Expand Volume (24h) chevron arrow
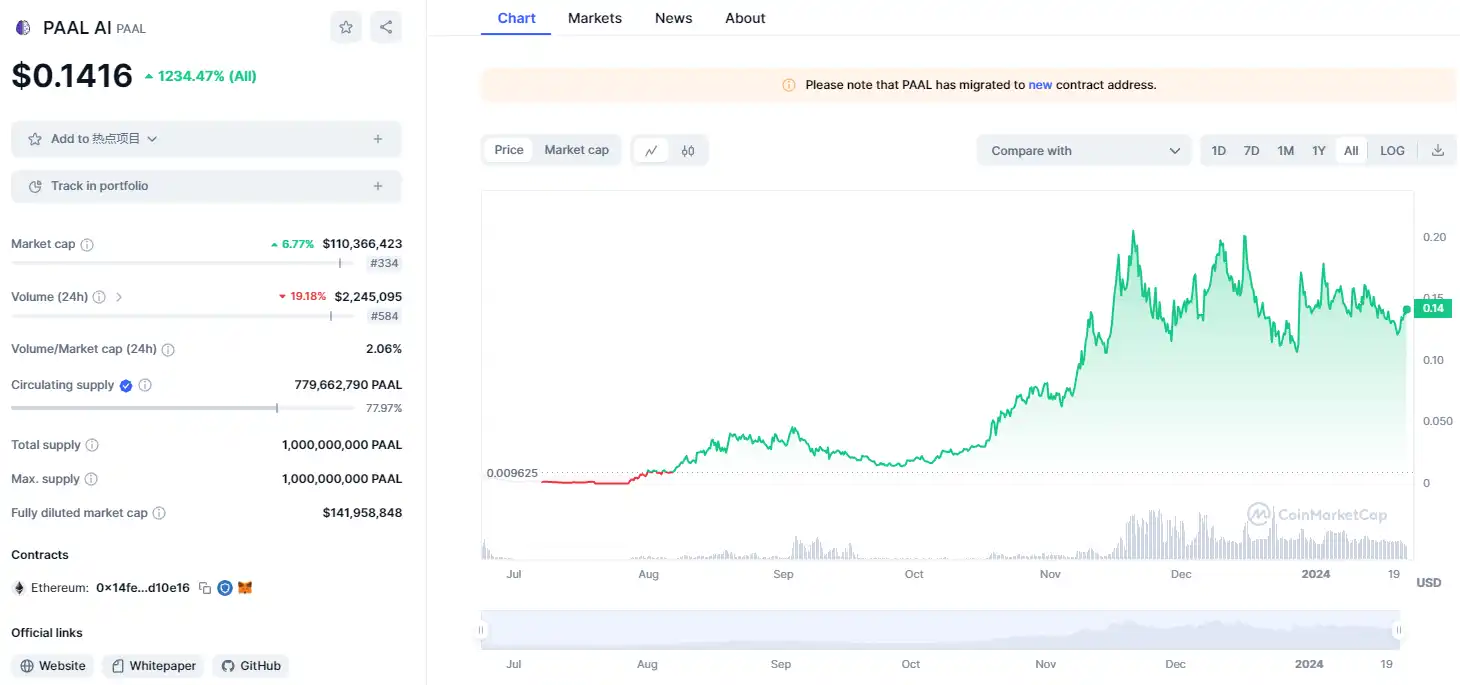The width and height of the screenshot is (1460, 685). click(119, 297)
